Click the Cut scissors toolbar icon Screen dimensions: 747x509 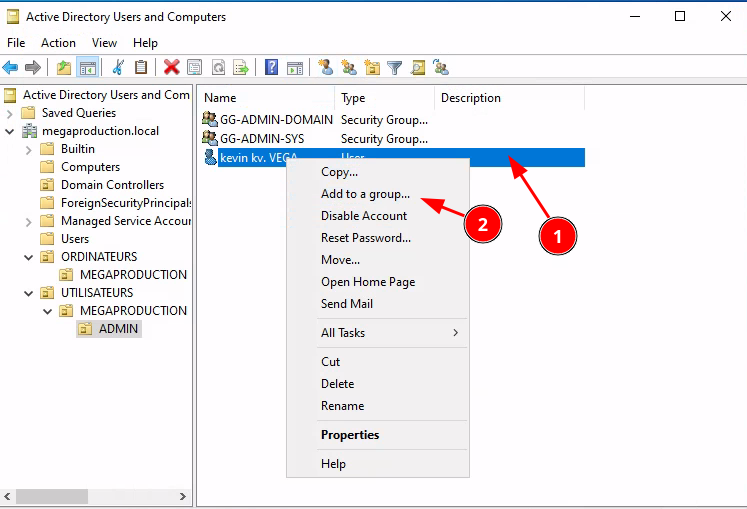(118, 68)
